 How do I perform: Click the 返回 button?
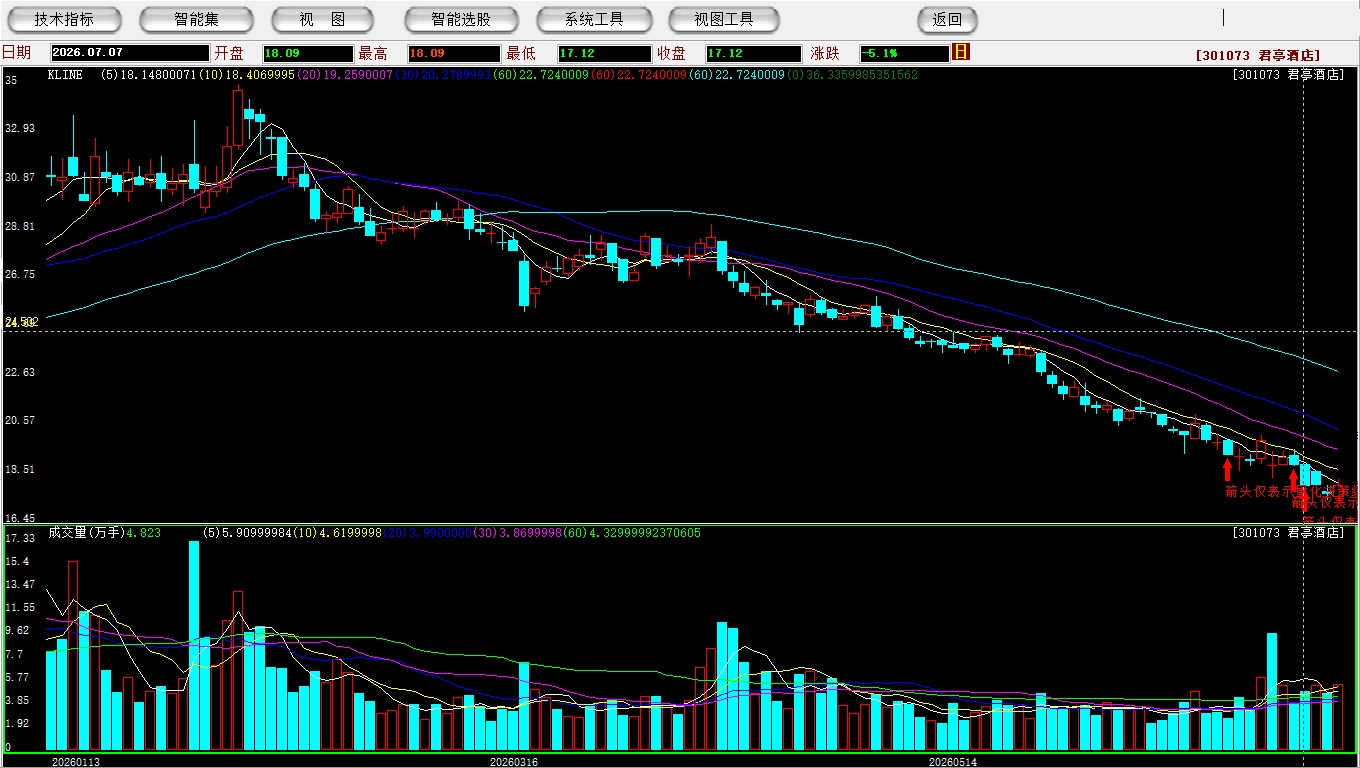947,19
